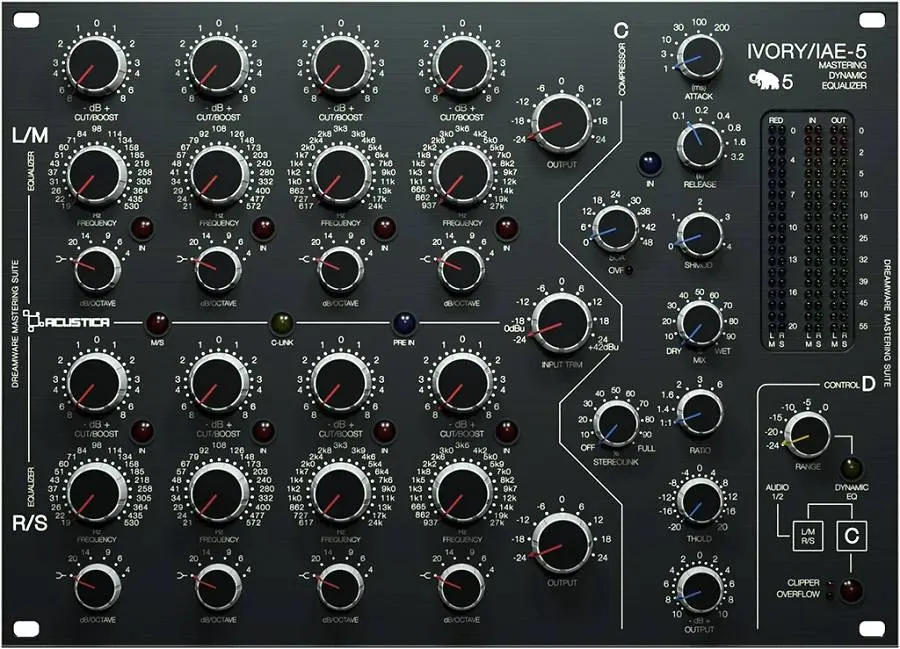Click the compressor dB OUTPUT knob
The image size is (900, 649).
700,591
